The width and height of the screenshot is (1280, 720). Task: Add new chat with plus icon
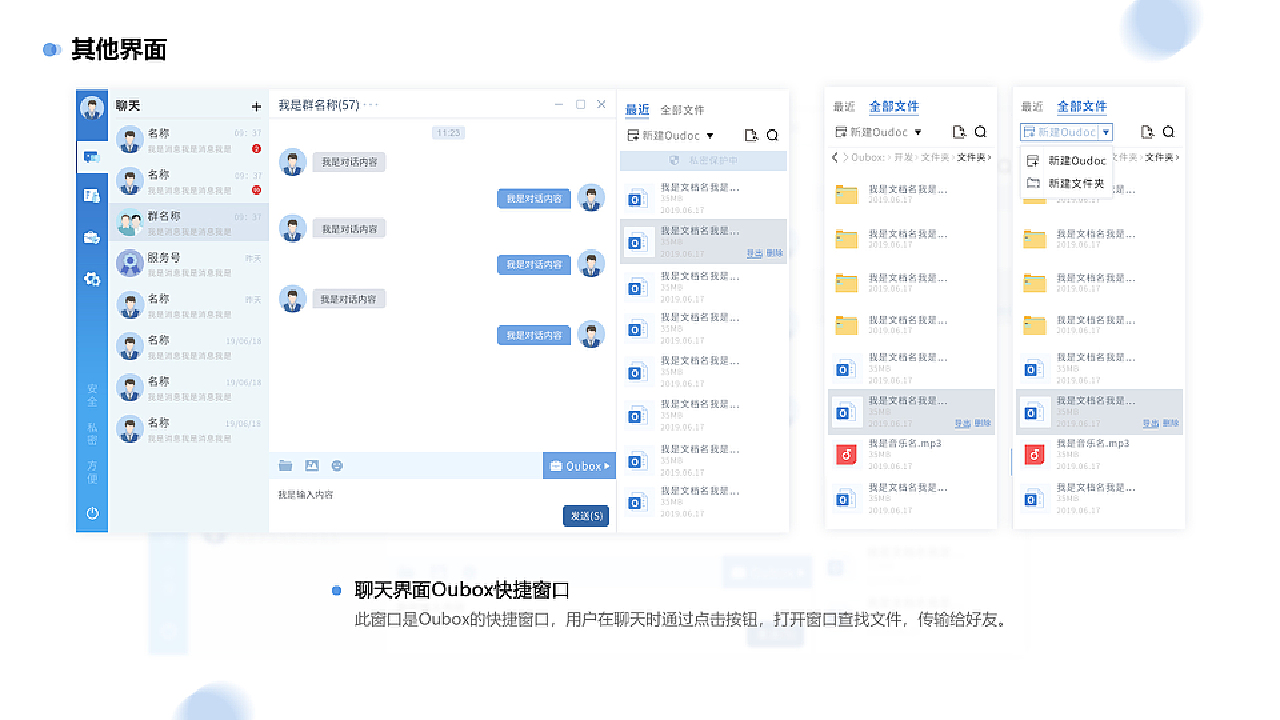pos(256,106)
